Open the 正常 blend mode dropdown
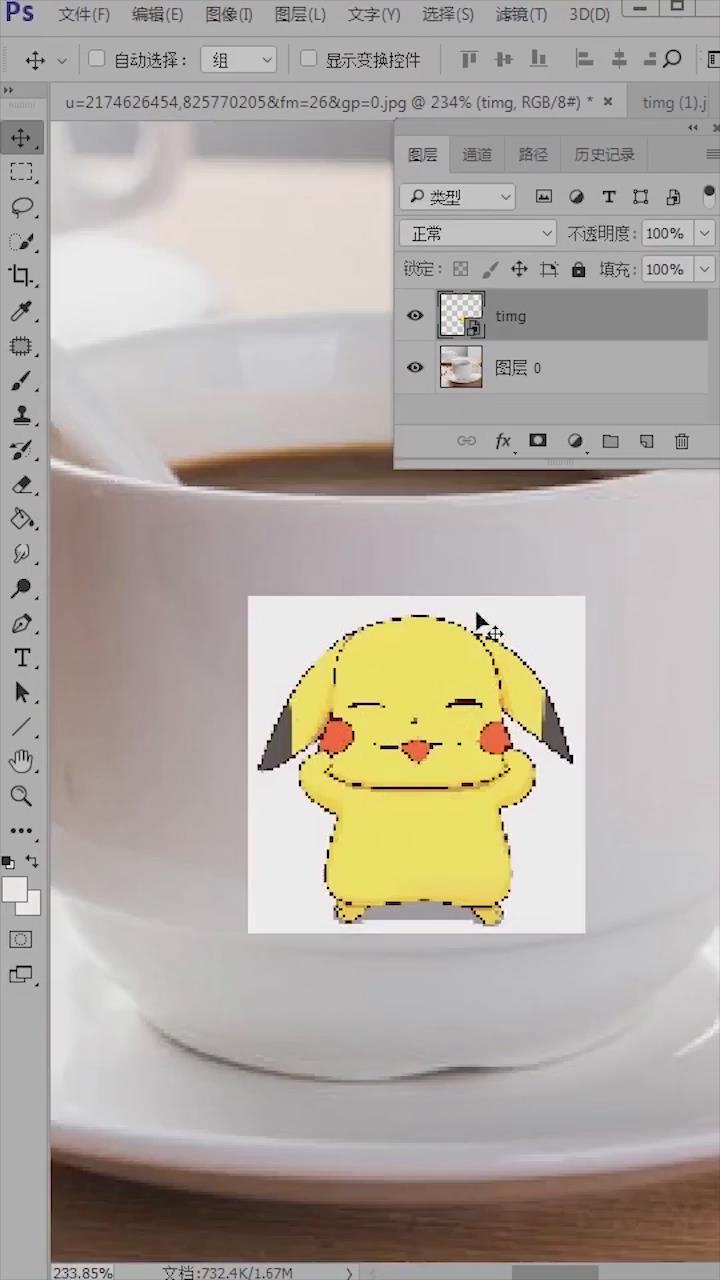 pyautogui.click(x=478, y=234)
